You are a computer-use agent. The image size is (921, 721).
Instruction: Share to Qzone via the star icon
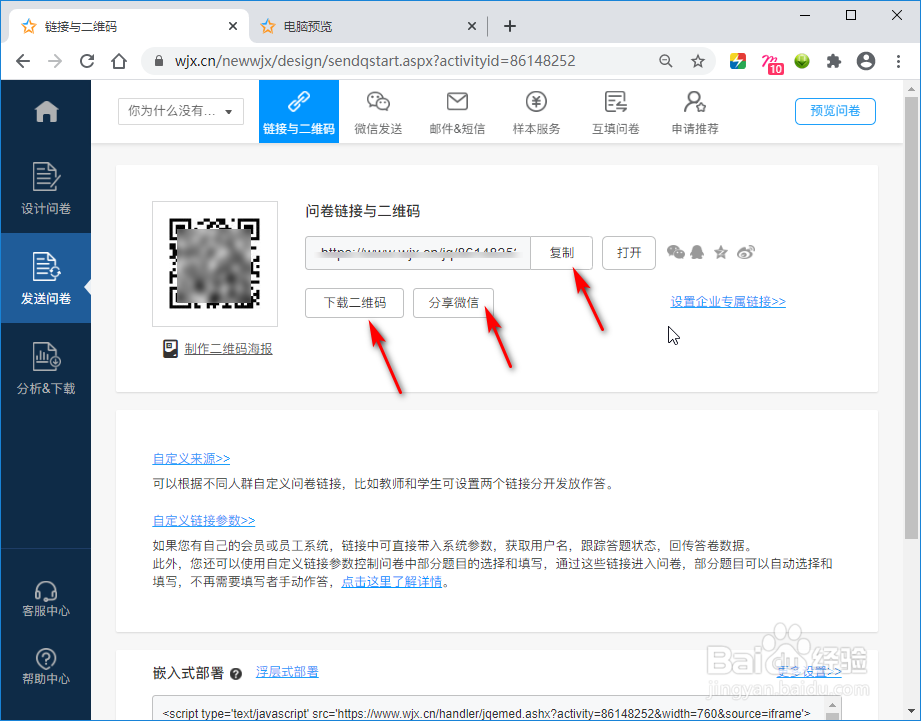point(721,252)
